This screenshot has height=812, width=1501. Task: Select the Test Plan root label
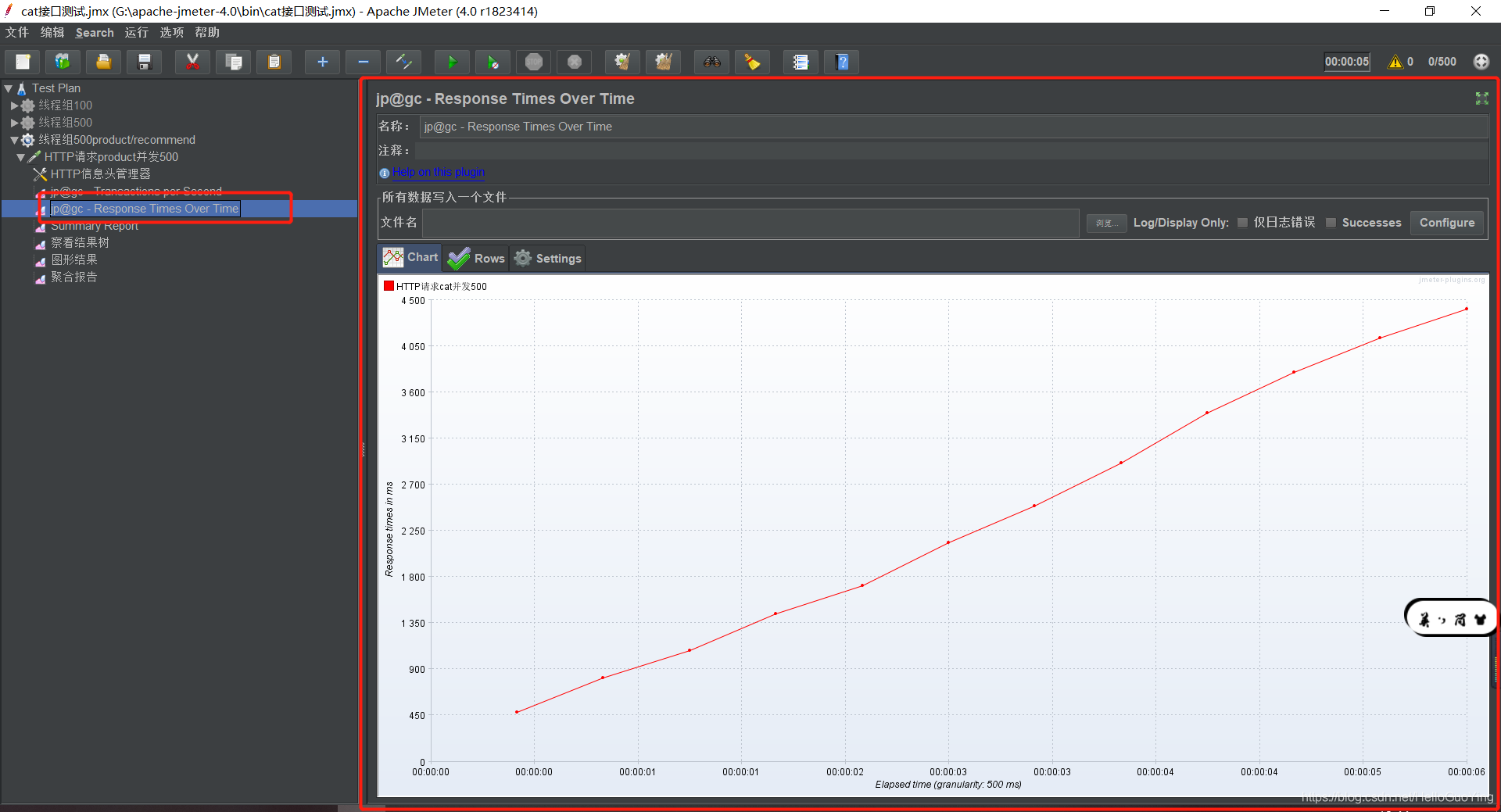coord(56,88)
